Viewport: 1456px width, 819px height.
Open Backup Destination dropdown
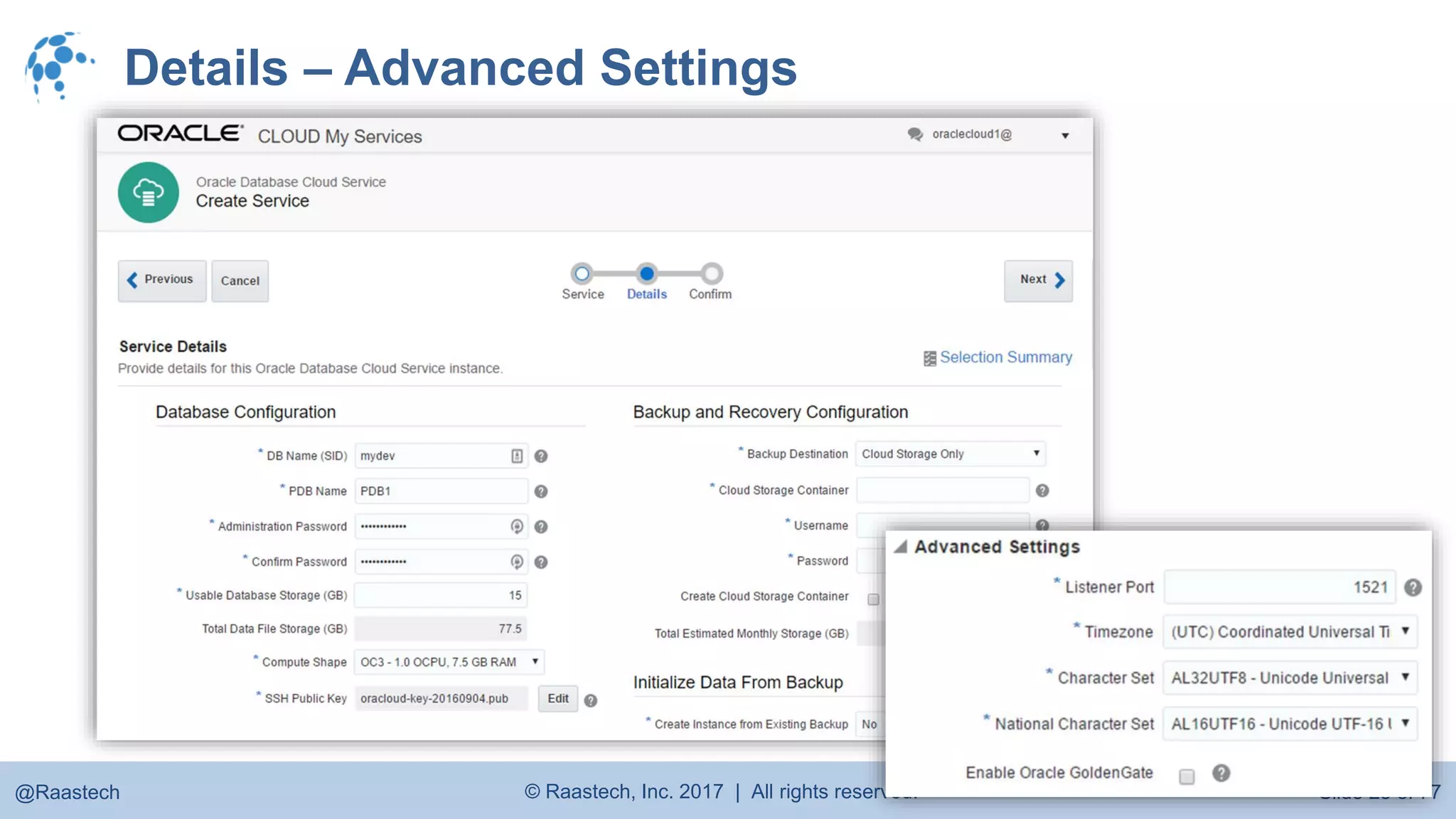[x=950, y=454]
